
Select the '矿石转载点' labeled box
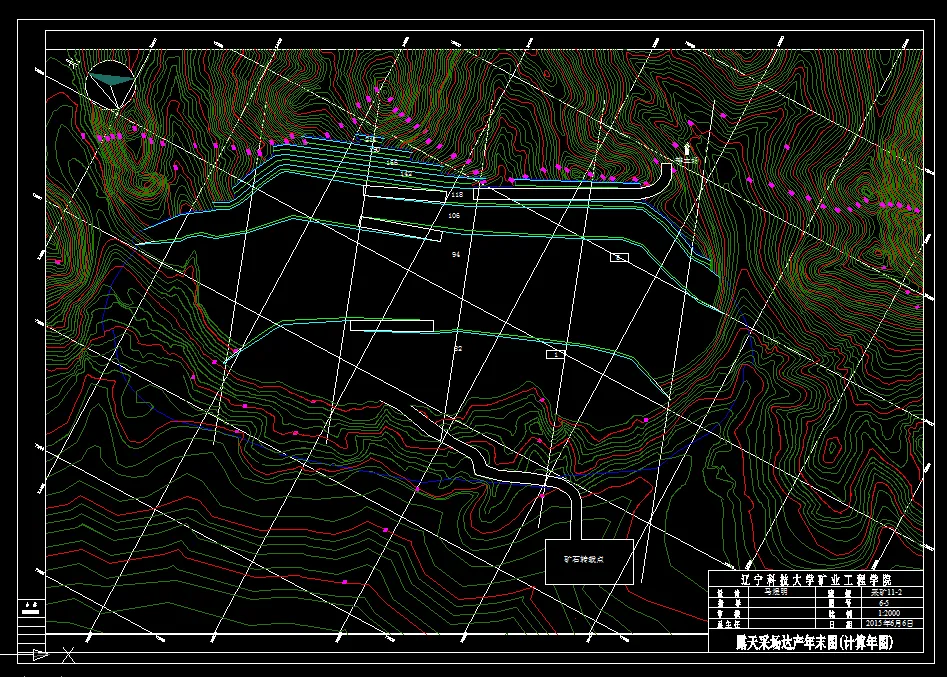pos(589,562)
